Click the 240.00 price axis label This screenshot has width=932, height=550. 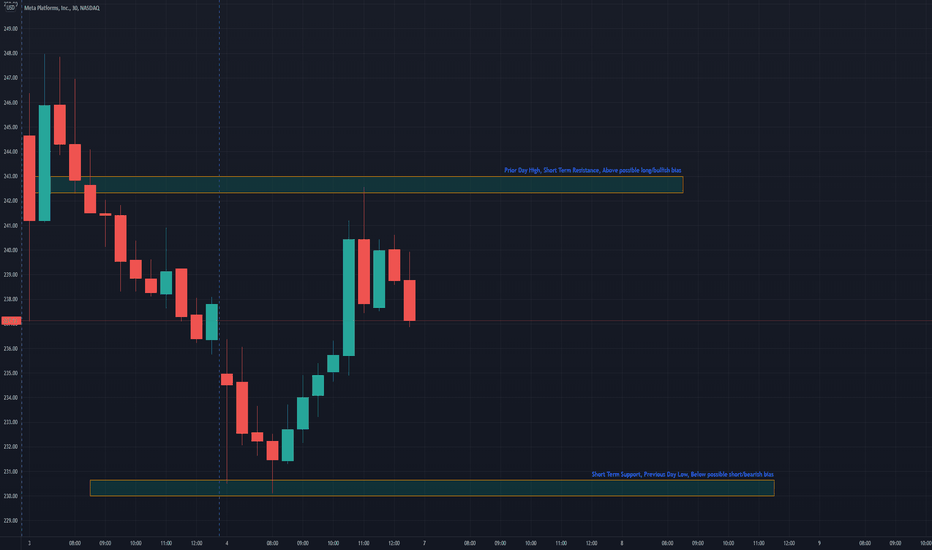pos(11,250)
